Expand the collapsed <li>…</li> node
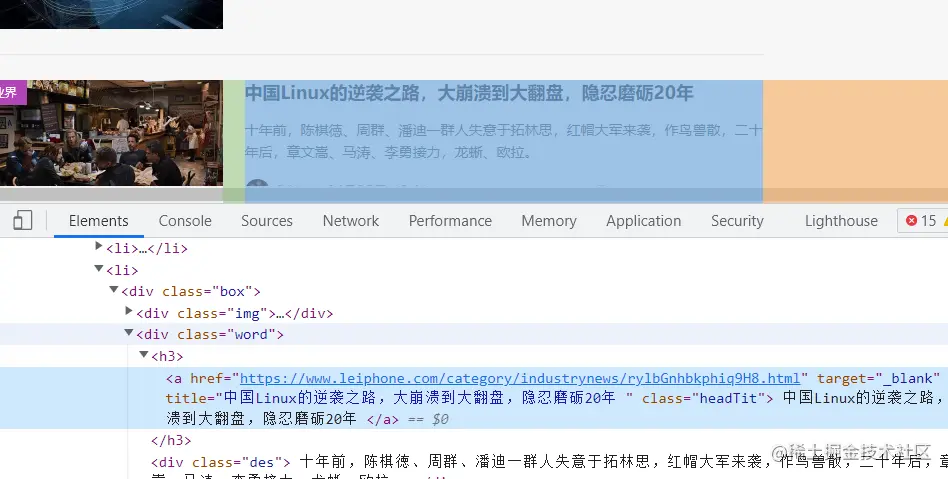The image size is (948, 479). pos(99,247)
